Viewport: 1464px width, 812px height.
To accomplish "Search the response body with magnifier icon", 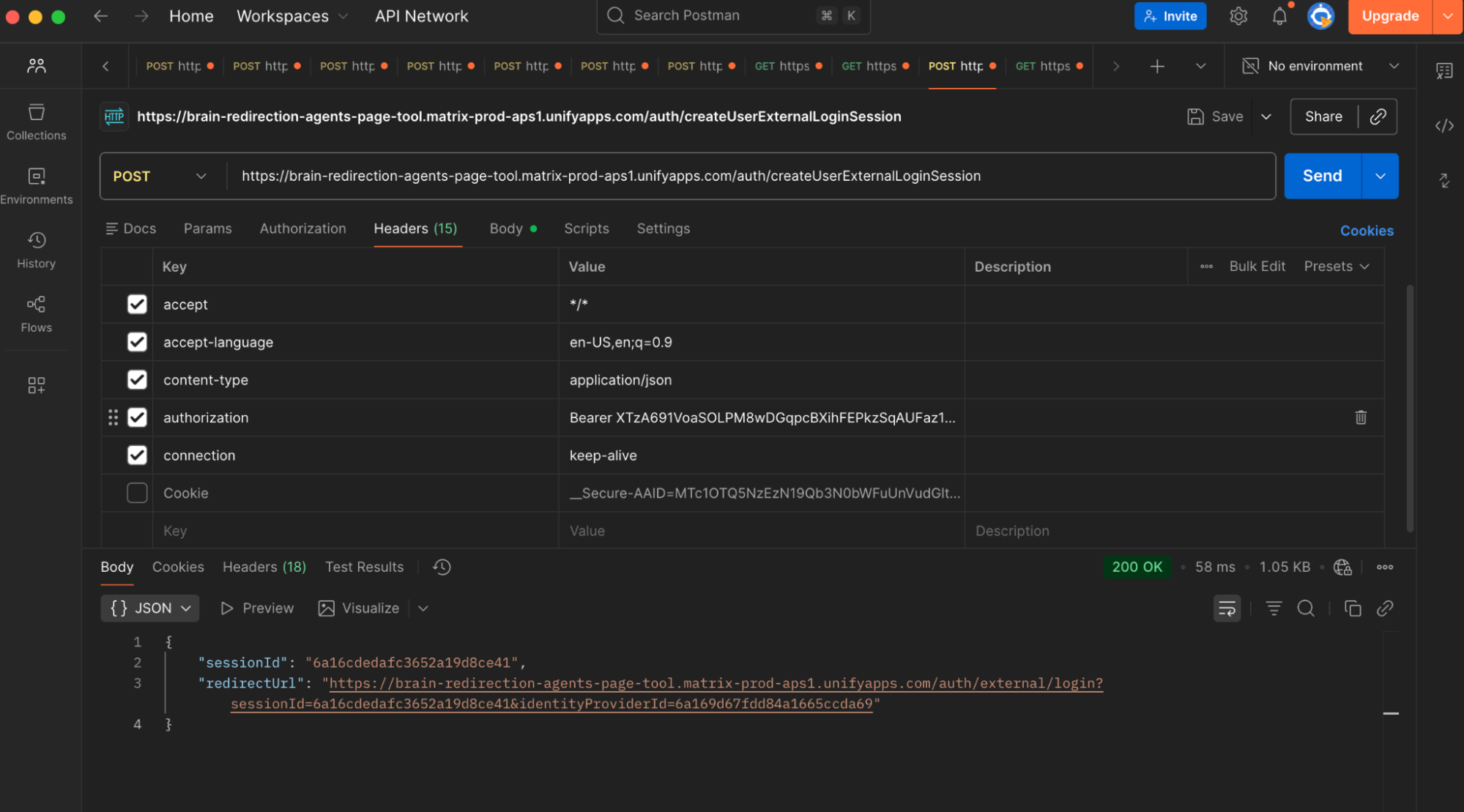I will tap(1305, 608).
